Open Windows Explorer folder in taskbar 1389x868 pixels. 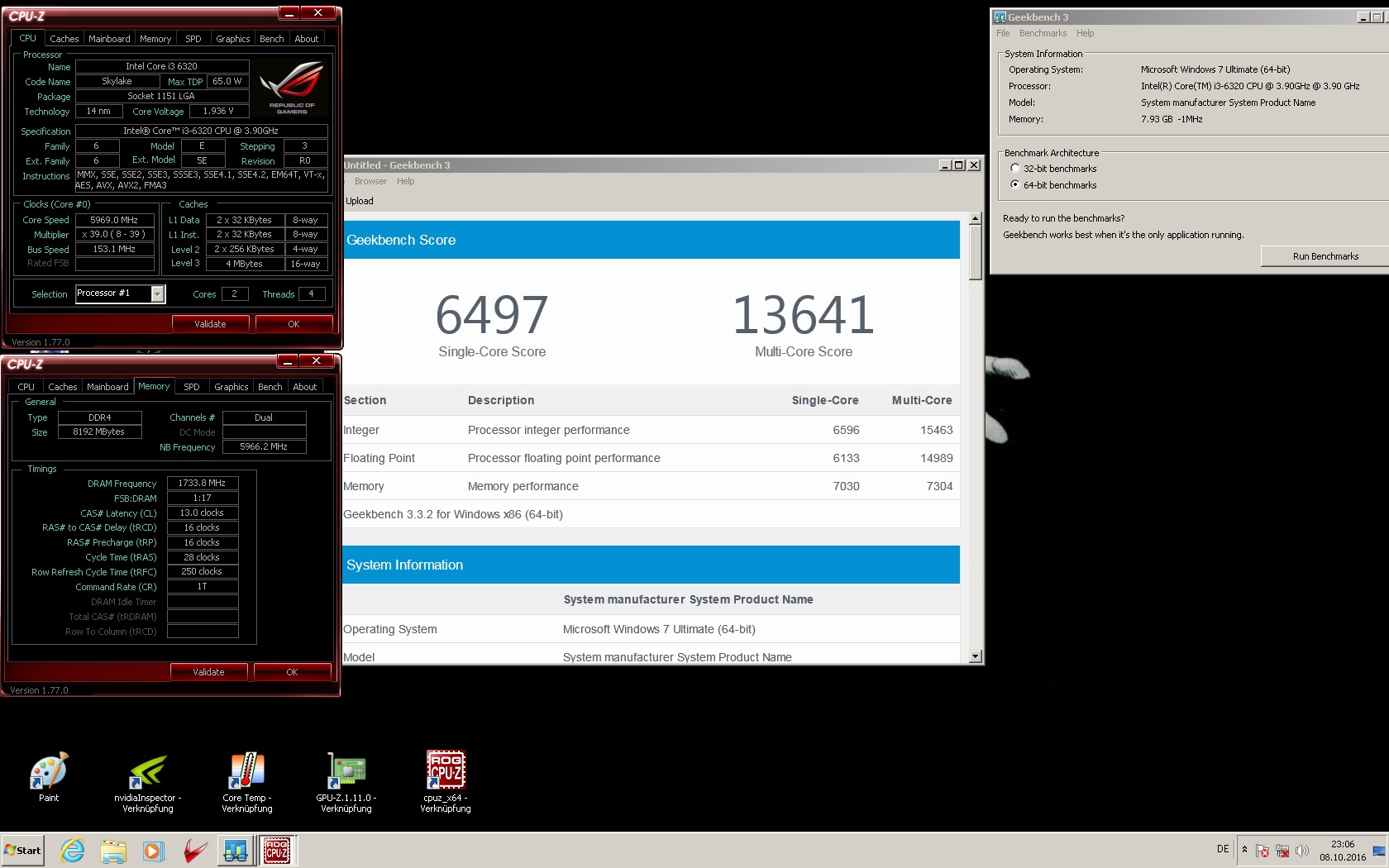(113, 851)
